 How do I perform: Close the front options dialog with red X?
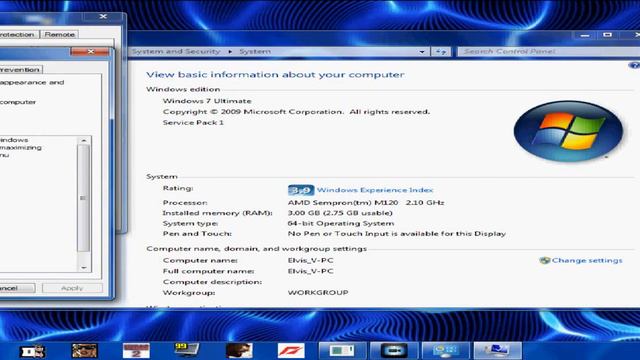tap(90, 51)
